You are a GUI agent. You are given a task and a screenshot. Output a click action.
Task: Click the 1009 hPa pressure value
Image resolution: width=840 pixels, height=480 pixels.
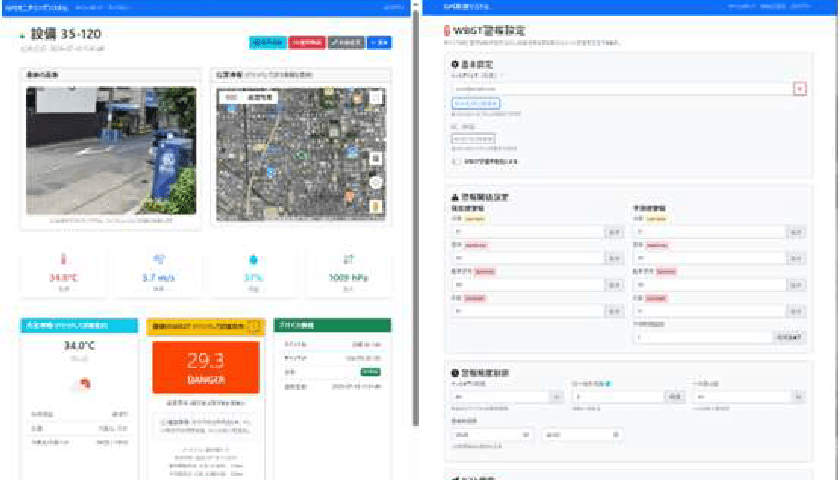pos(348,278)
